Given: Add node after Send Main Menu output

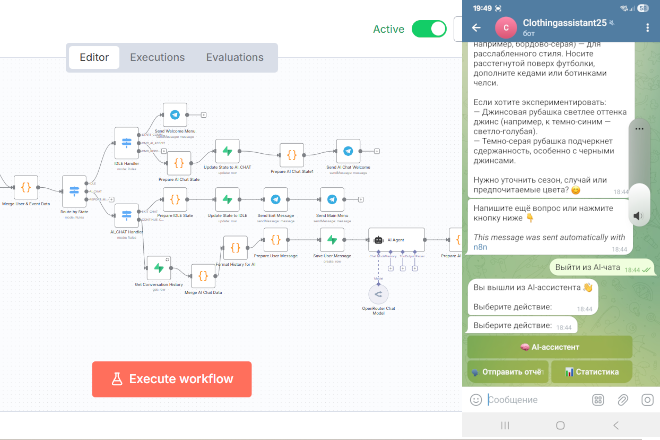Looking at the screenshot, I should [361, 200].
